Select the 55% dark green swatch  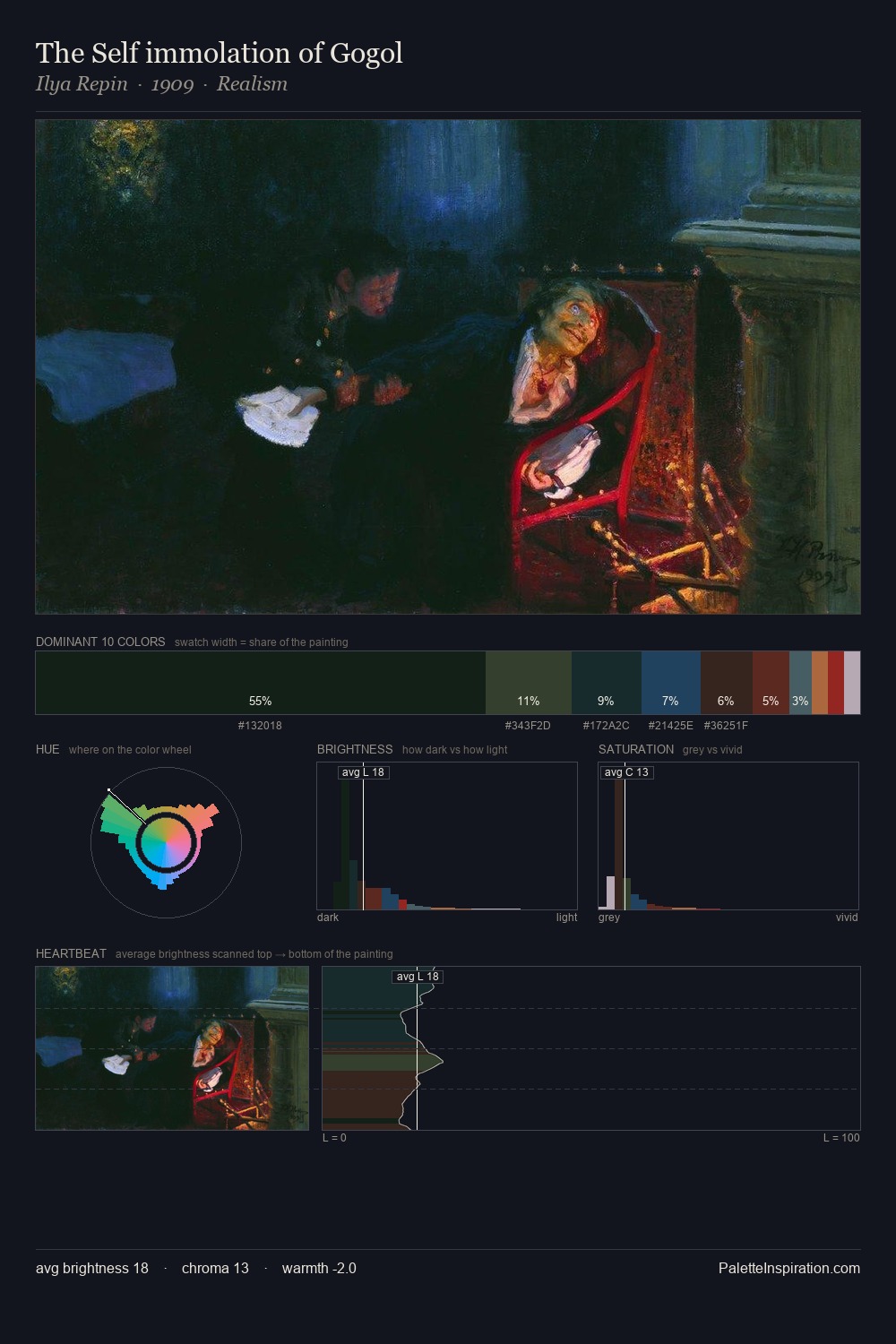(x=260, y=683)
